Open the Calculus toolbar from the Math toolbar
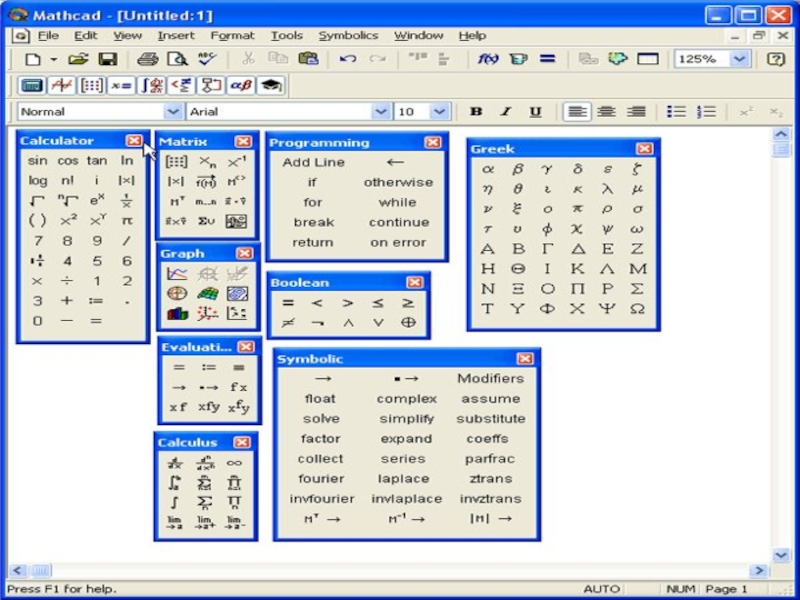Image resolution: width=800 pixels, height=600 pixels. [x=152, y=86]
